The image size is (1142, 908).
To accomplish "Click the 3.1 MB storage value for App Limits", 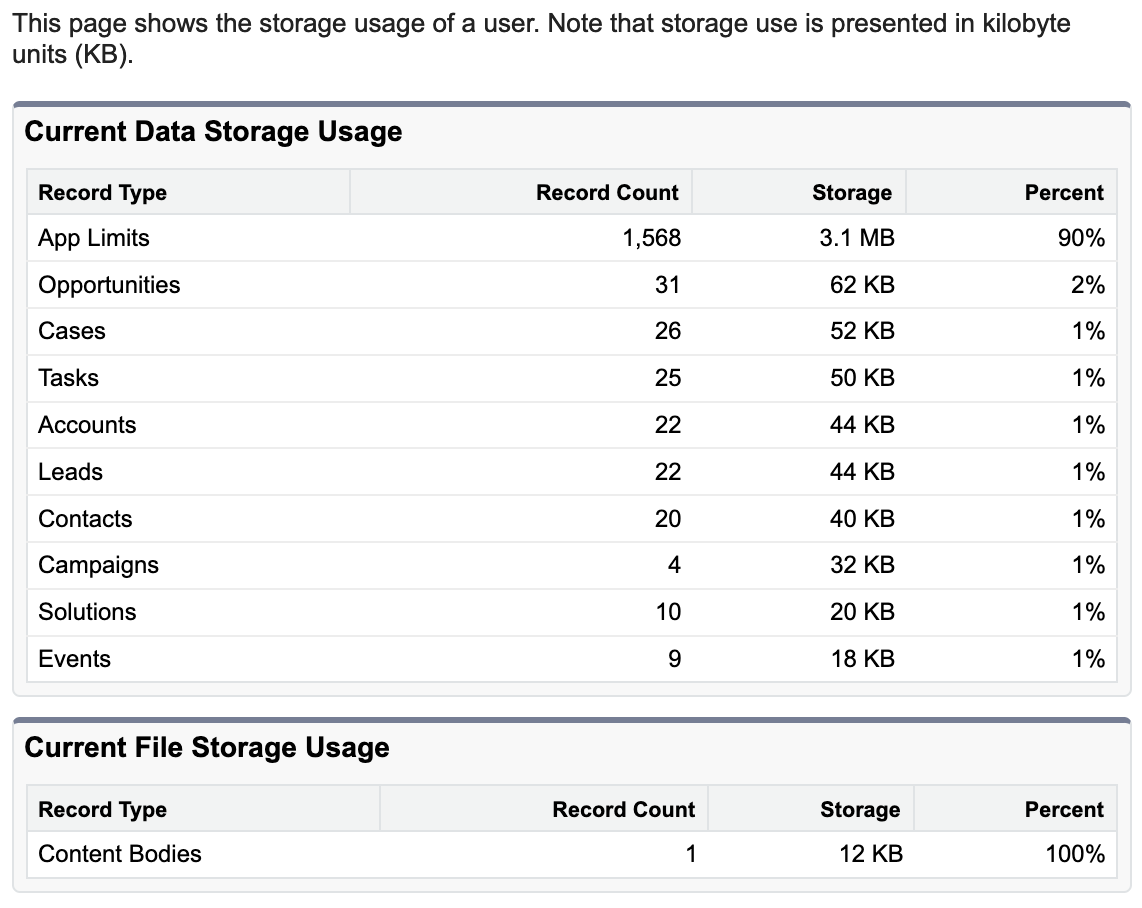I will (x=856, y=238).
